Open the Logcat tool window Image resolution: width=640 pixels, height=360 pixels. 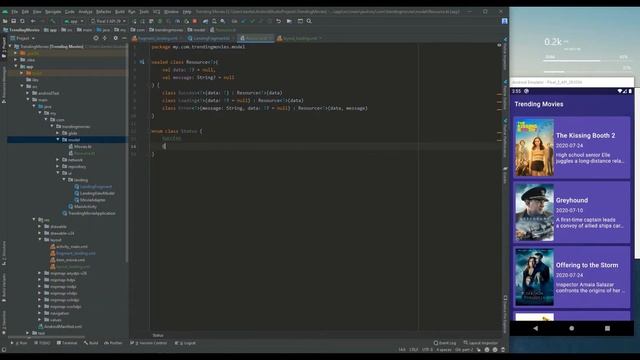pyautogui.click(x=185, y=343)
